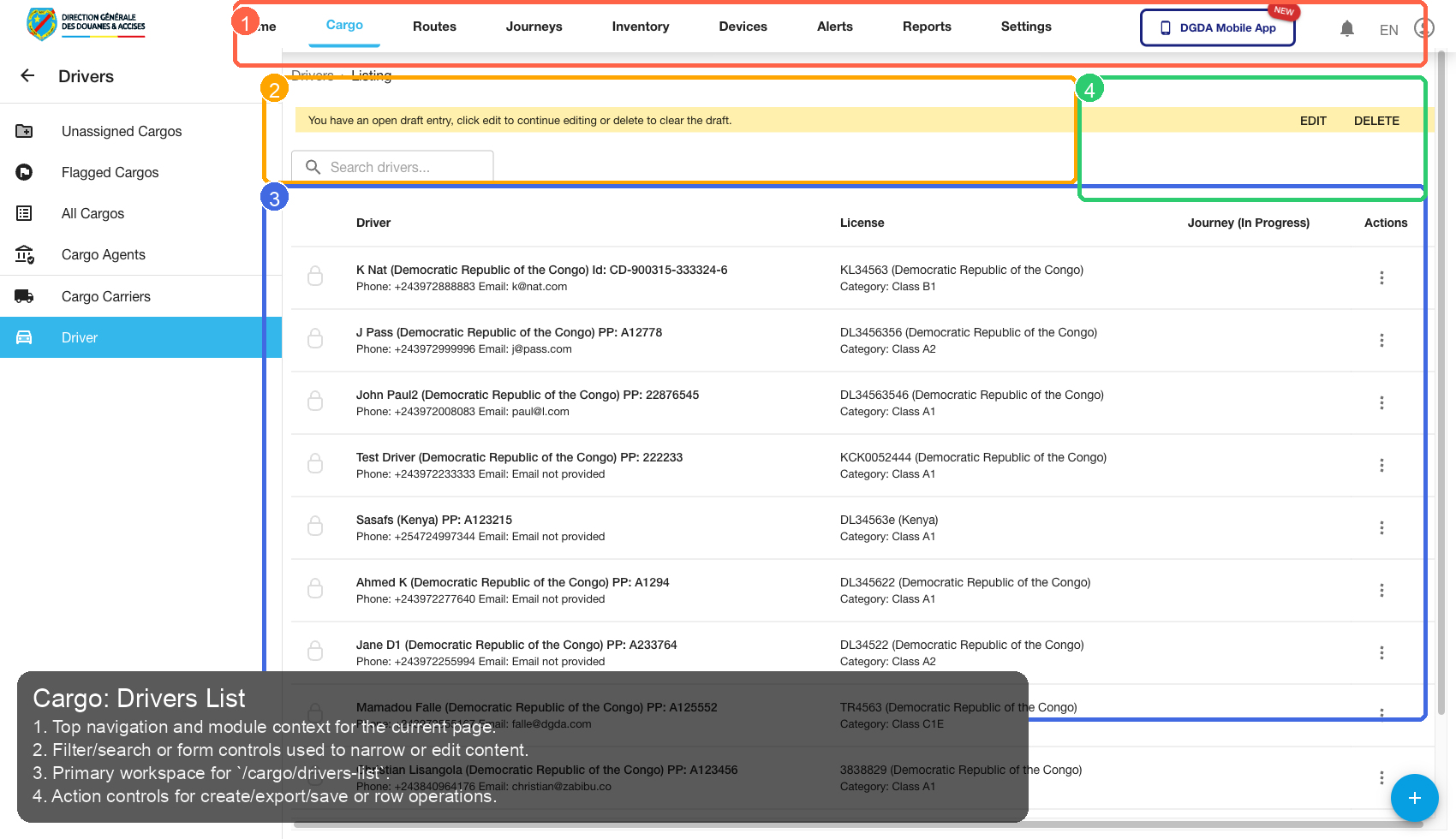Select the Flagged Cargos sidebar icon
The height and width of the screenshot is (839, 1456).
point(24,172)
